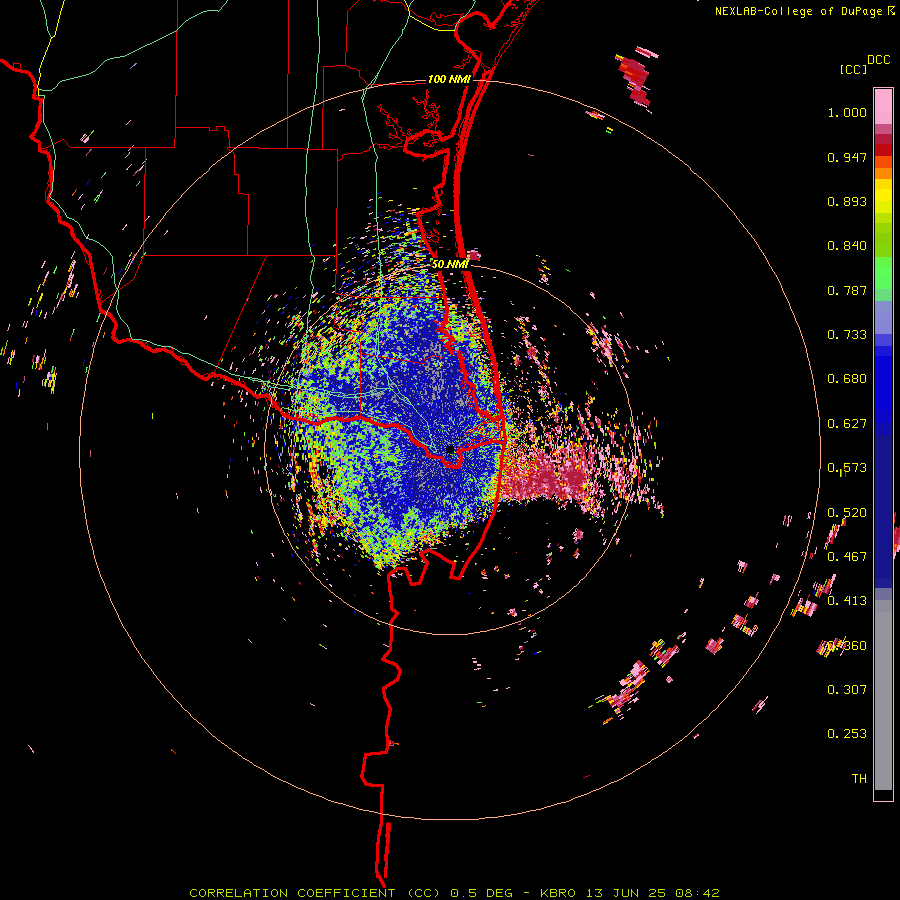Viewport: 900px width, 900px height.
Task: Select the 0.573 value on the color scale
Action: coord(847,468)
